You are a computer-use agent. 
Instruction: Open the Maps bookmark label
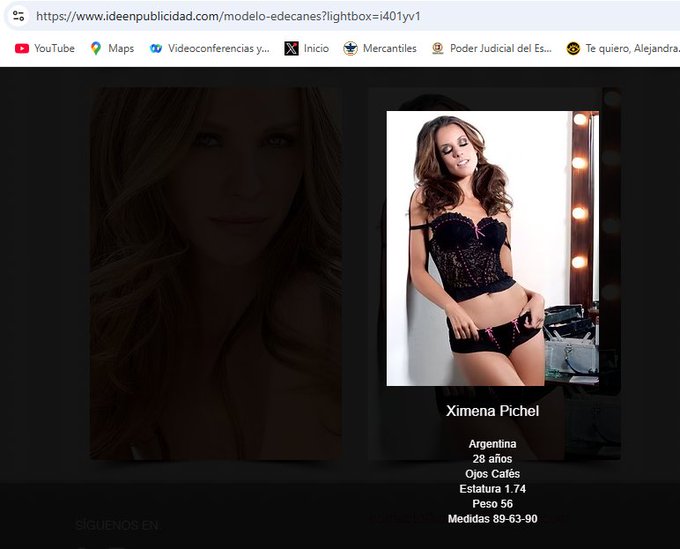[x=121, y=49]
